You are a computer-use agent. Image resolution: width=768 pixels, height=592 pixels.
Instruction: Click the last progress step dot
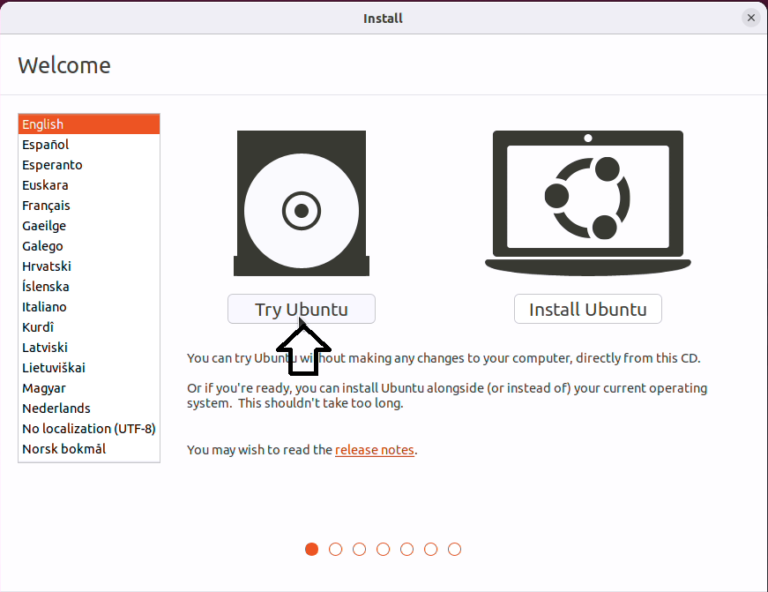tap(455, 549)
